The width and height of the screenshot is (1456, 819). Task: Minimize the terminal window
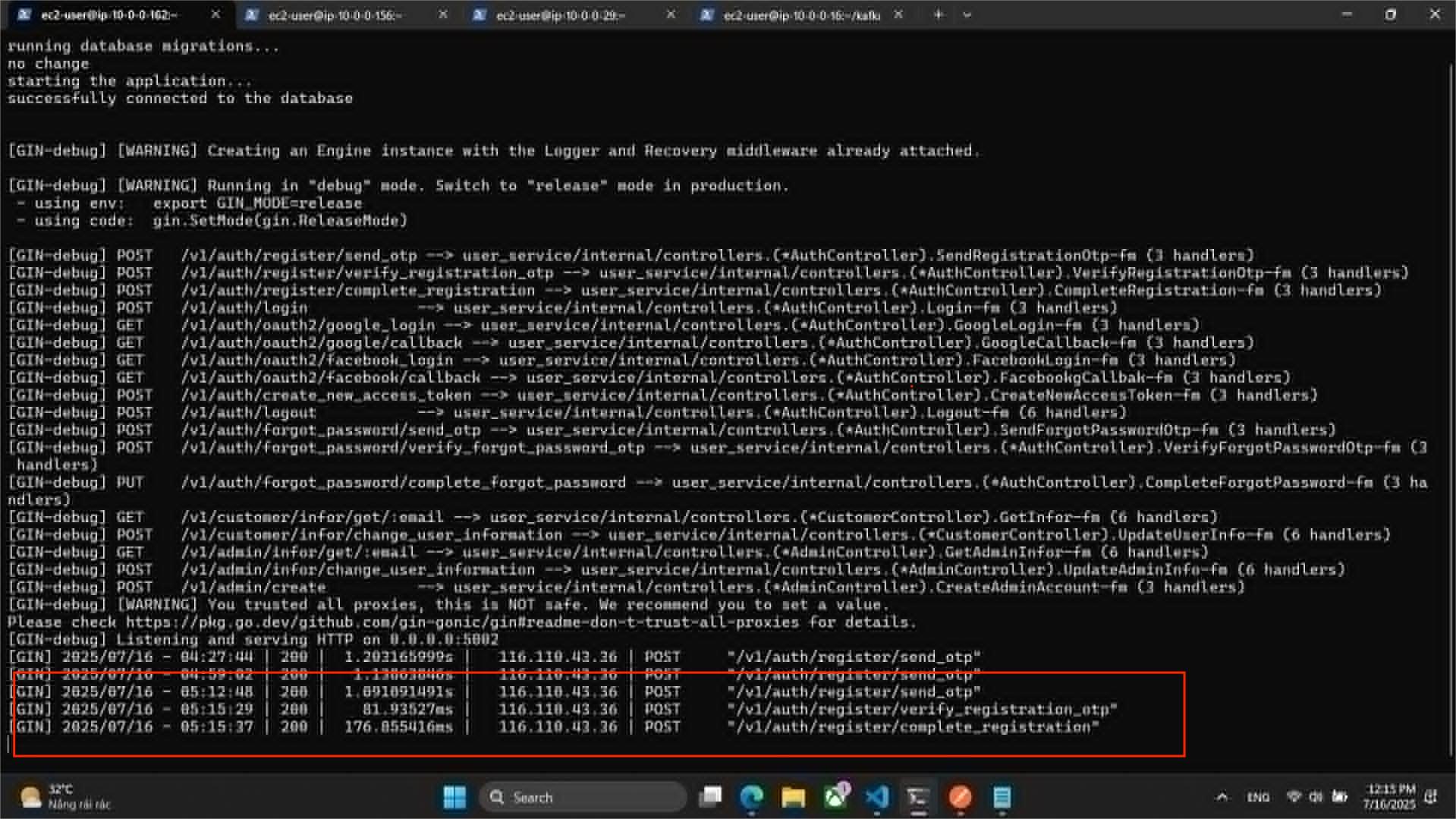click(1347, 14)
